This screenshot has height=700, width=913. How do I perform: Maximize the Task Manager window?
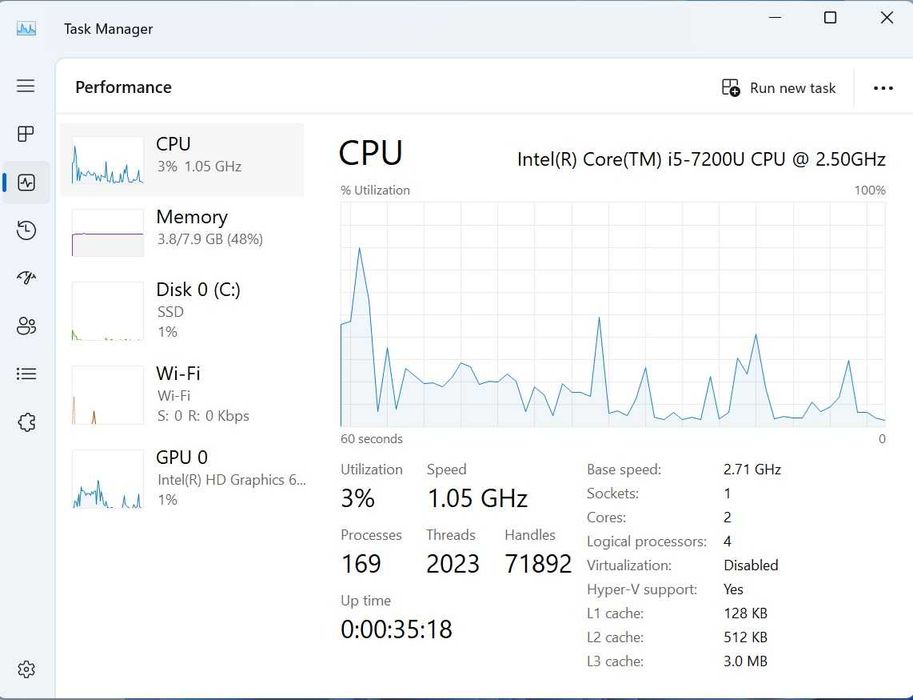[x=830, y=18]
